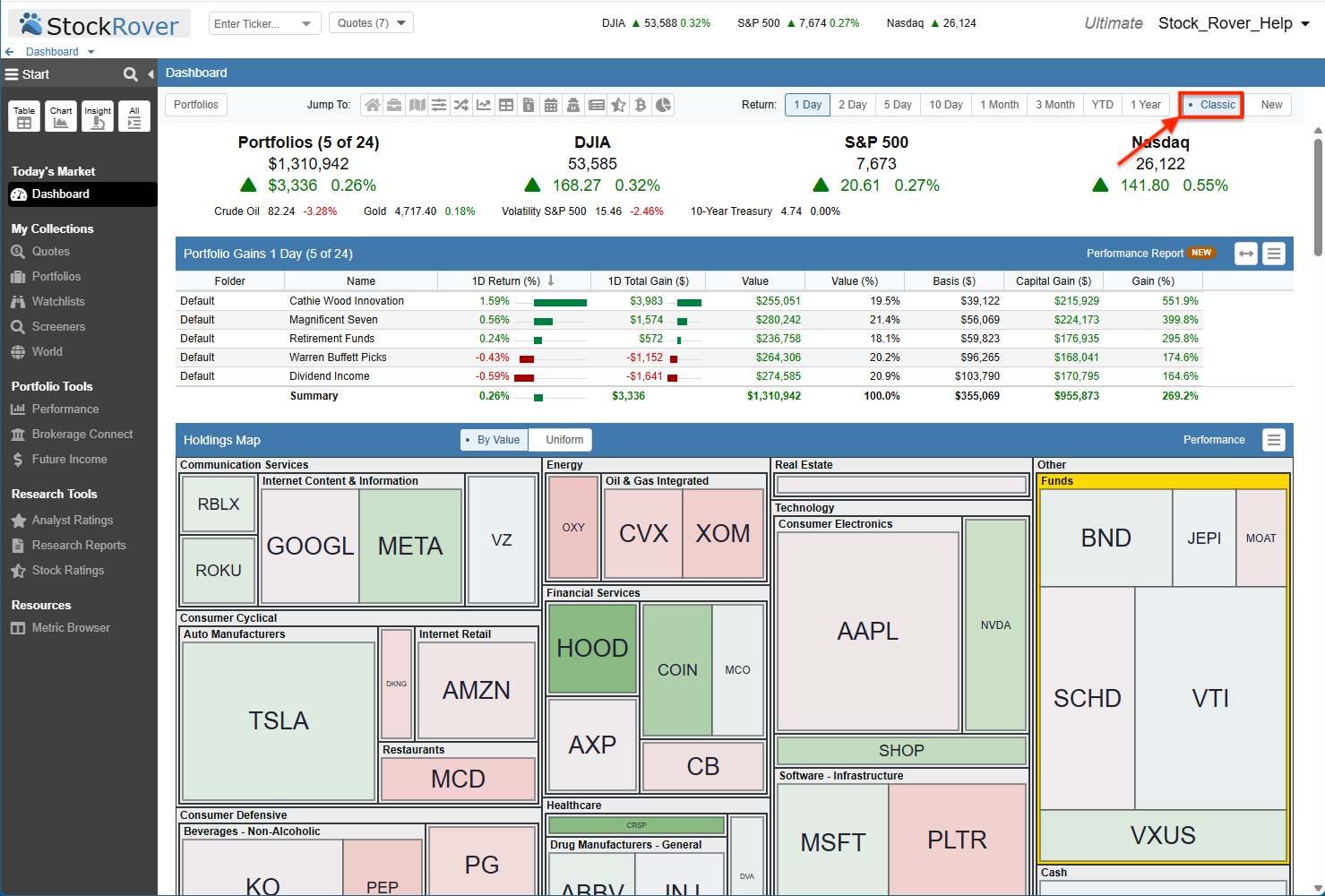Screen dimensions: 1325x896
Task: Click the Cathie Wood Innovation portfolio name
Action: click(x=347, y=301)
